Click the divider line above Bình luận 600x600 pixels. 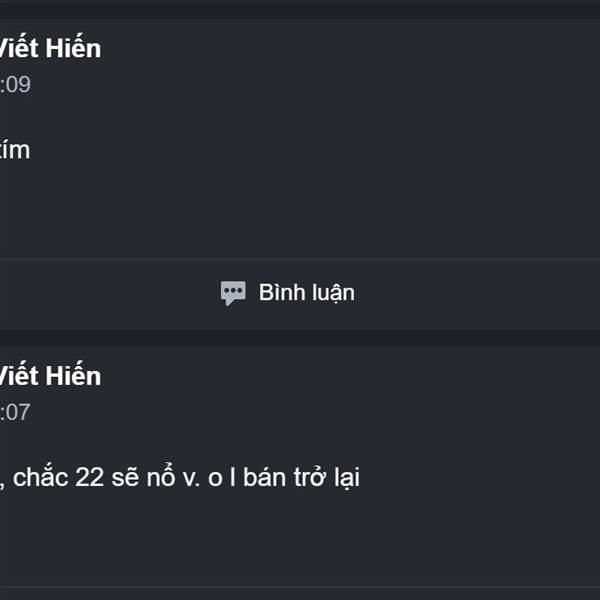[x=300, y=259]
